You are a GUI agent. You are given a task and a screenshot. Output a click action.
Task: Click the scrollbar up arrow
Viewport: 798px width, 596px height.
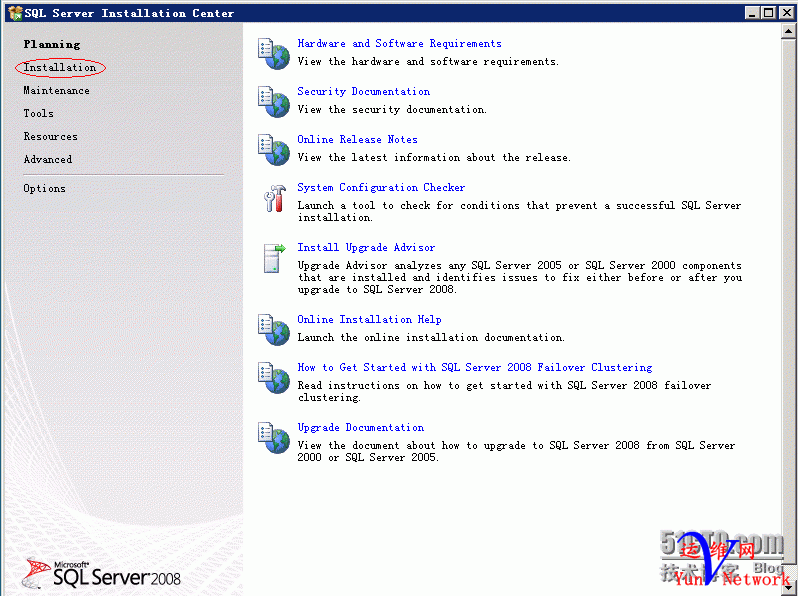tap(788, 31)
